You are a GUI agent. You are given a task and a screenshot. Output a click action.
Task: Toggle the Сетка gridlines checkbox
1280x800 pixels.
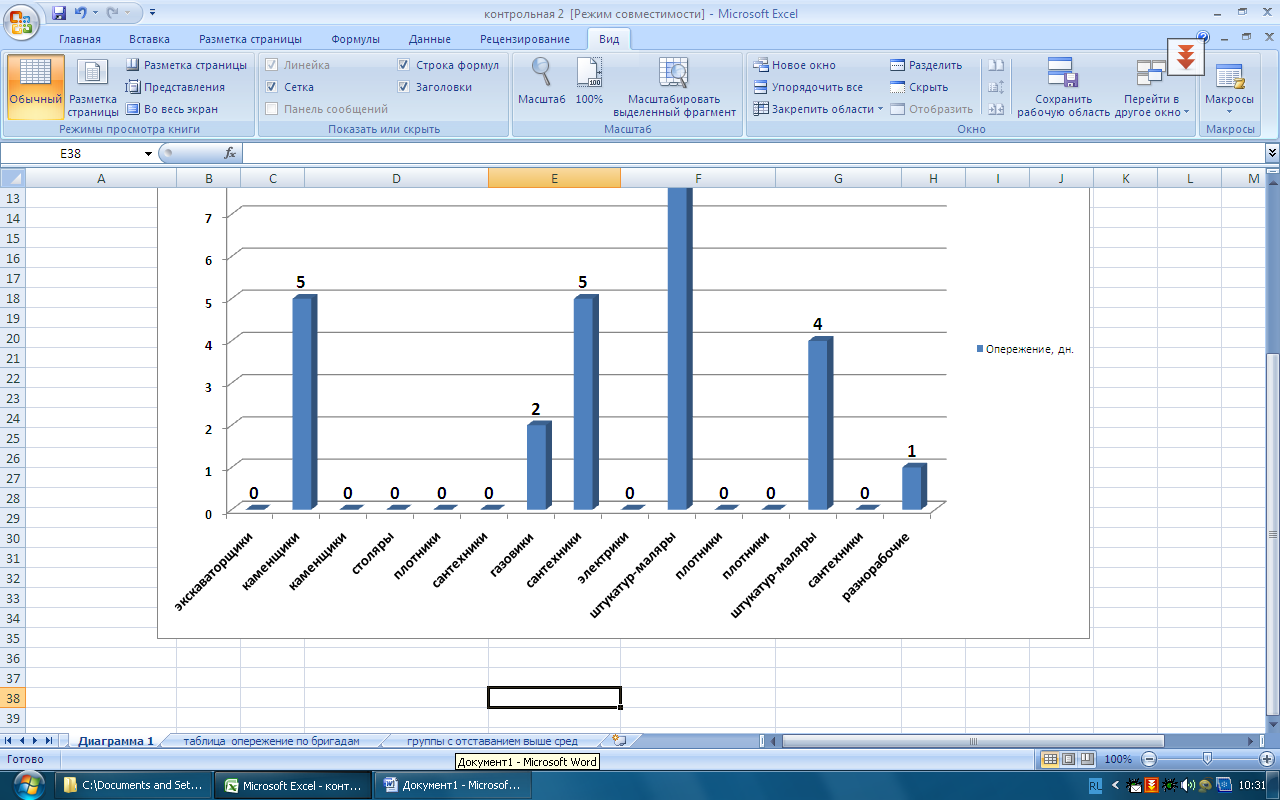click(272, 87)
